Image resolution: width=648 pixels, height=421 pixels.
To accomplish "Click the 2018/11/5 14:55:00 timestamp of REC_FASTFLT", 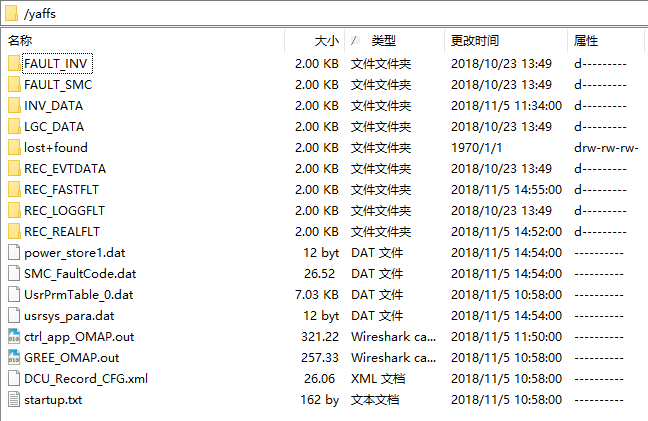I will pyautogui.click(x=506, y=190).
